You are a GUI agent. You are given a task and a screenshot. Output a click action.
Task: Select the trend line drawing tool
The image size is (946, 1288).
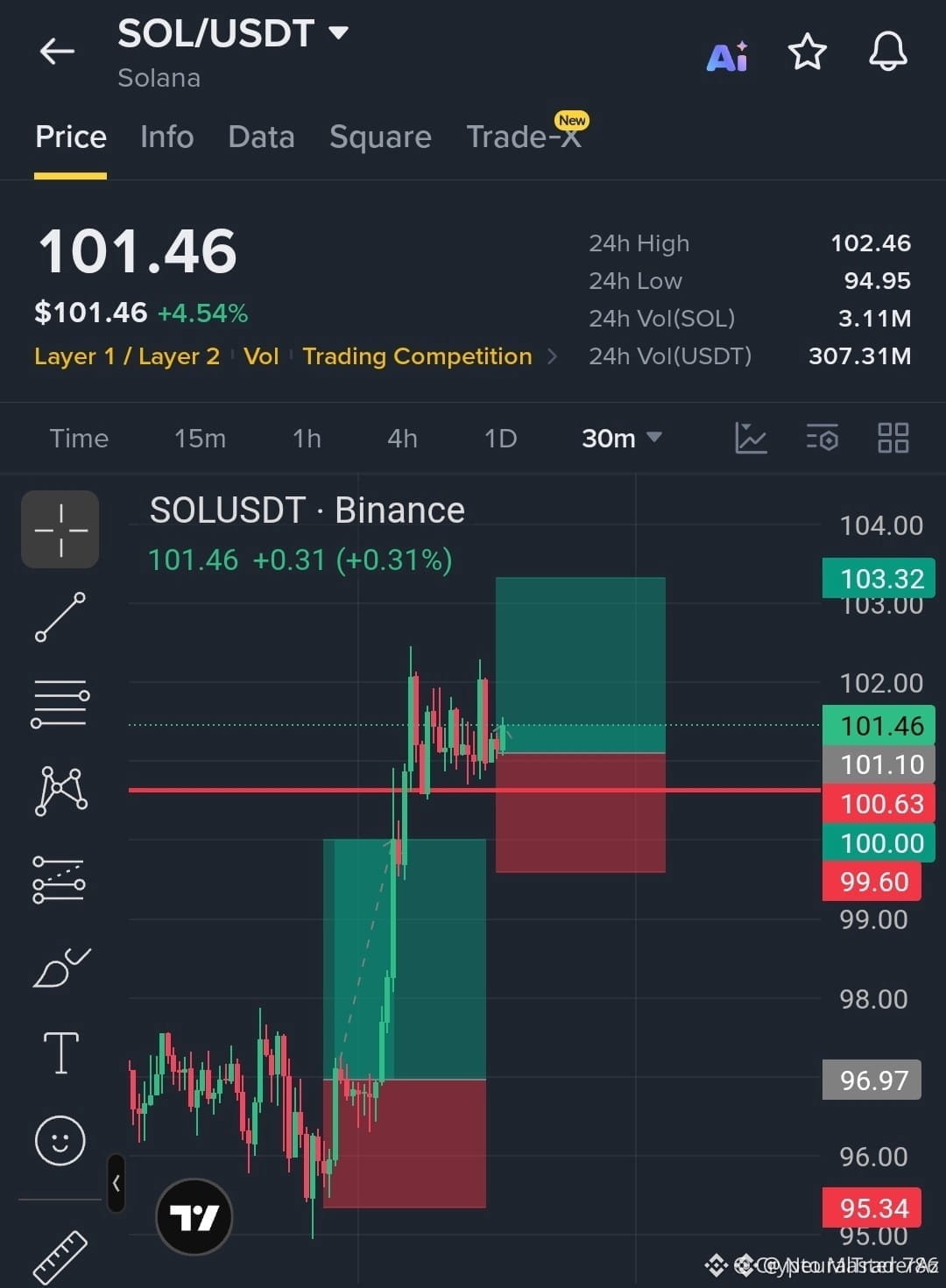tap(60, 616)
